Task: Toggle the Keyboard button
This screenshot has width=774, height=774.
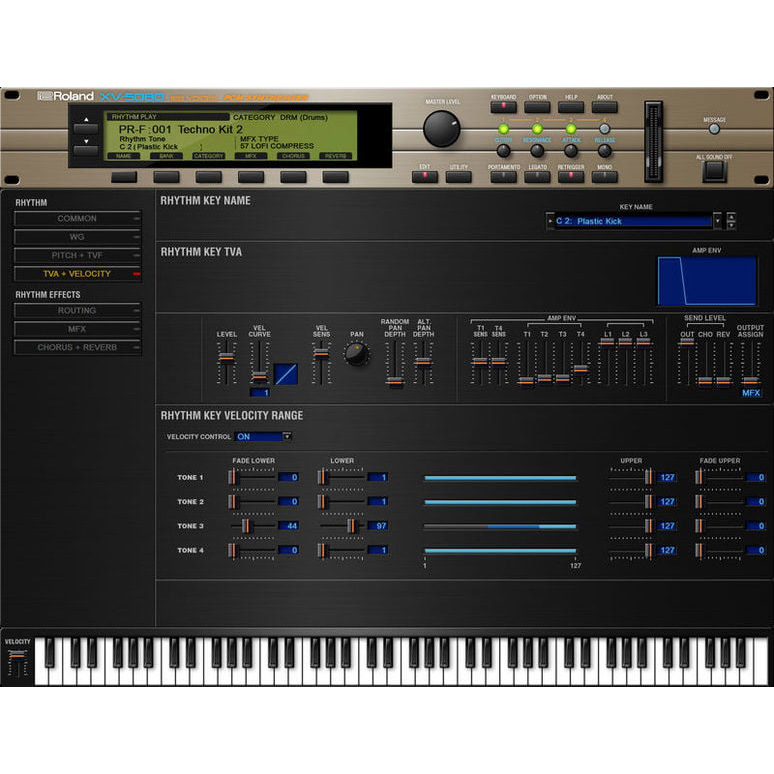Action: 503,107
